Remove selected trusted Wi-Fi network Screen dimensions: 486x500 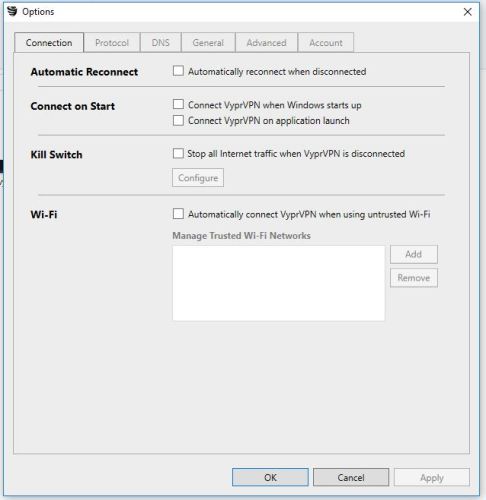point(414,278)
